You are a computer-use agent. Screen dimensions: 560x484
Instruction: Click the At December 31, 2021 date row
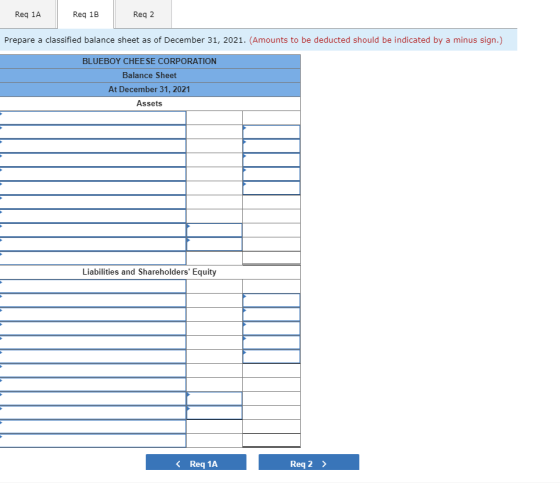click(149, 90)
